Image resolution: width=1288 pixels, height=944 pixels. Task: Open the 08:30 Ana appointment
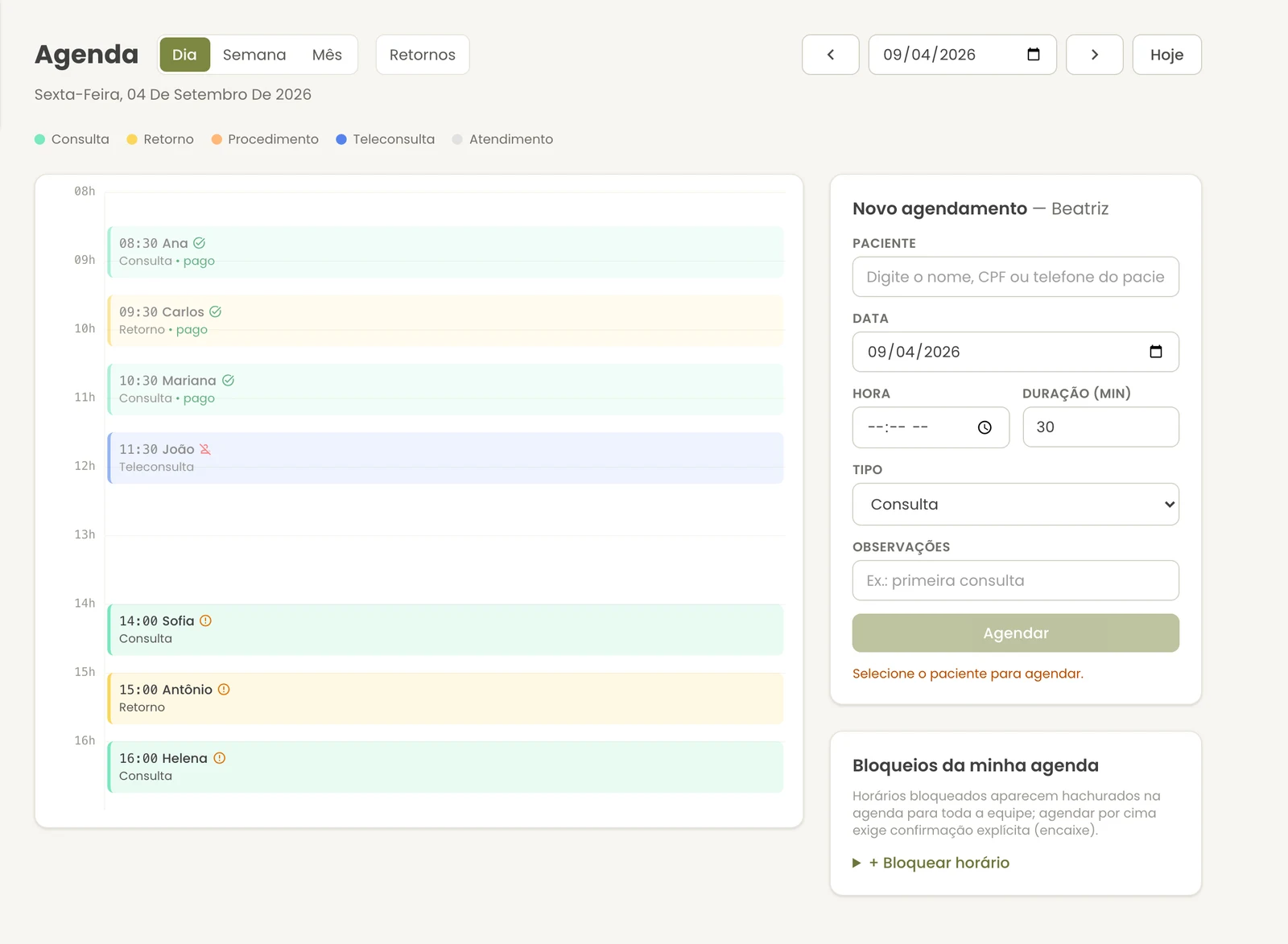pyautogui.click(x=445, y=252)
